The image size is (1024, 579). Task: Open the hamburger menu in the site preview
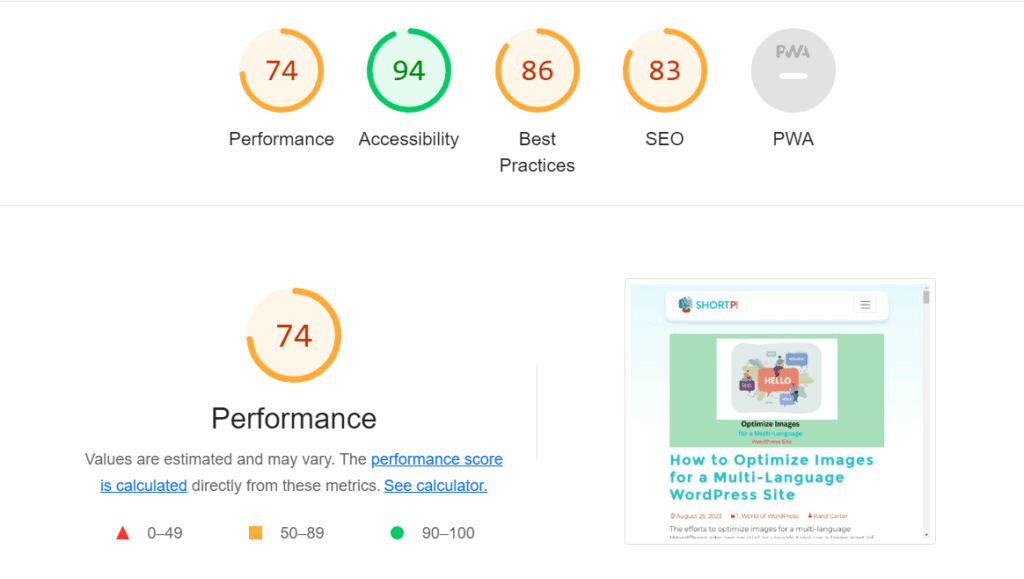(864, 305)
